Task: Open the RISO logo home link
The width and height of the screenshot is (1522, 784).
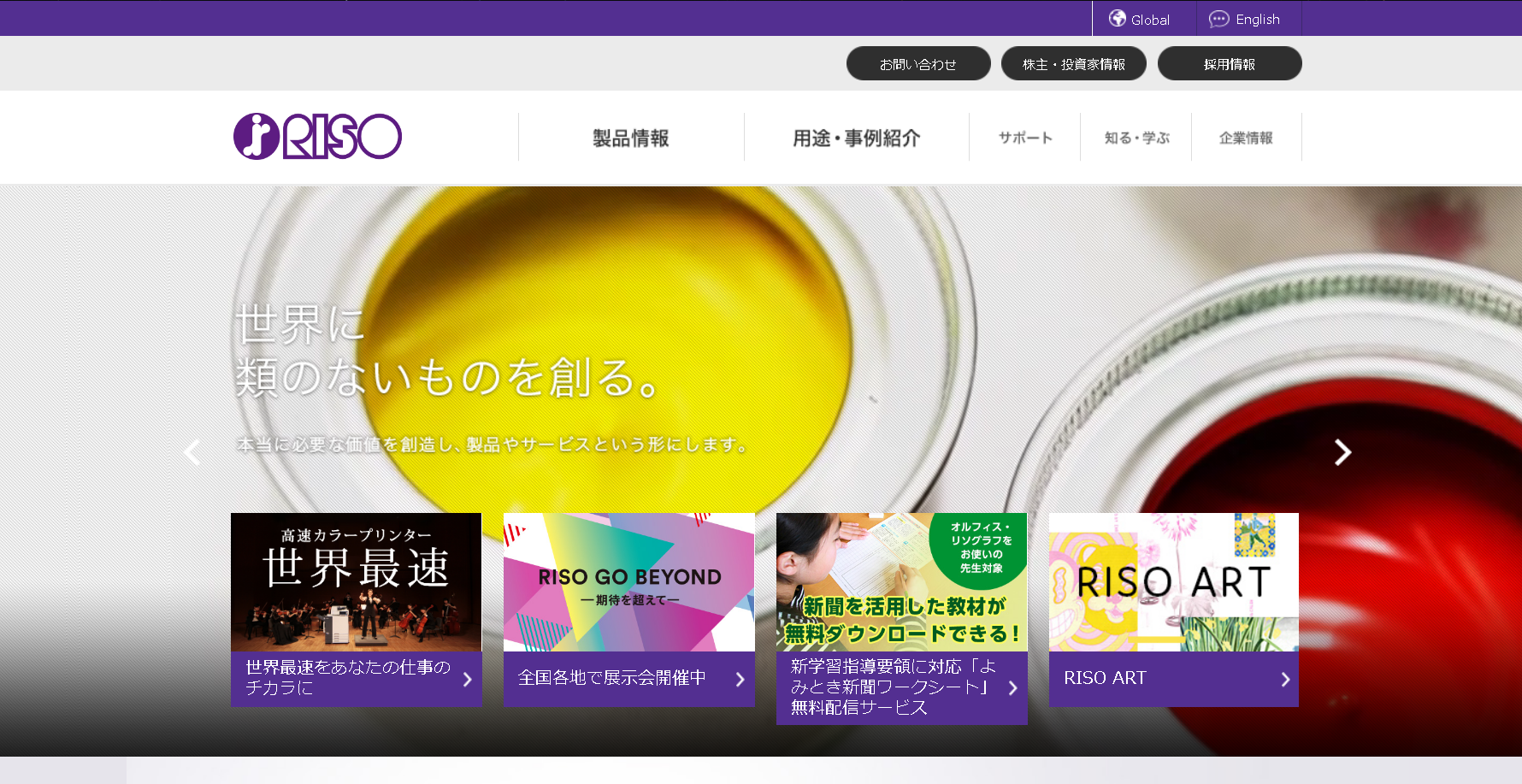Action: (317, 137)
